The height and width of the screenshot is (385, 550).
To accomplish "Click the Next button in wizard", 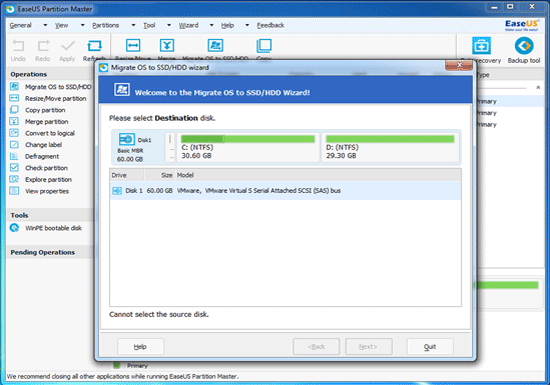I will pos(369,347).
